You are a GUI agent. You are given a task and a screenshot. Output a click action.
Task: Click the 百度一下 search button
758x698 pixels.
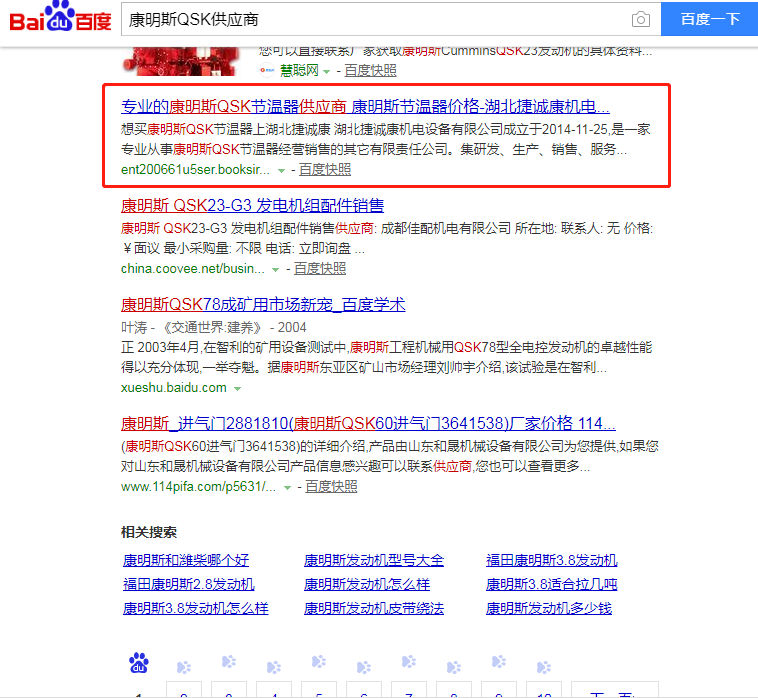(709, 19)
